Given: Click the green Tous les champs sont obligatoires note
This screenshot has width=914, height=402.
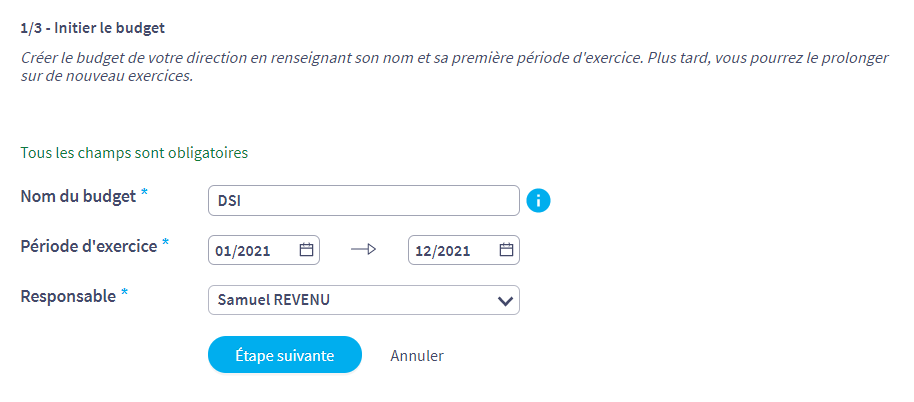Looking at the screenshot, I should coord(135,153).
